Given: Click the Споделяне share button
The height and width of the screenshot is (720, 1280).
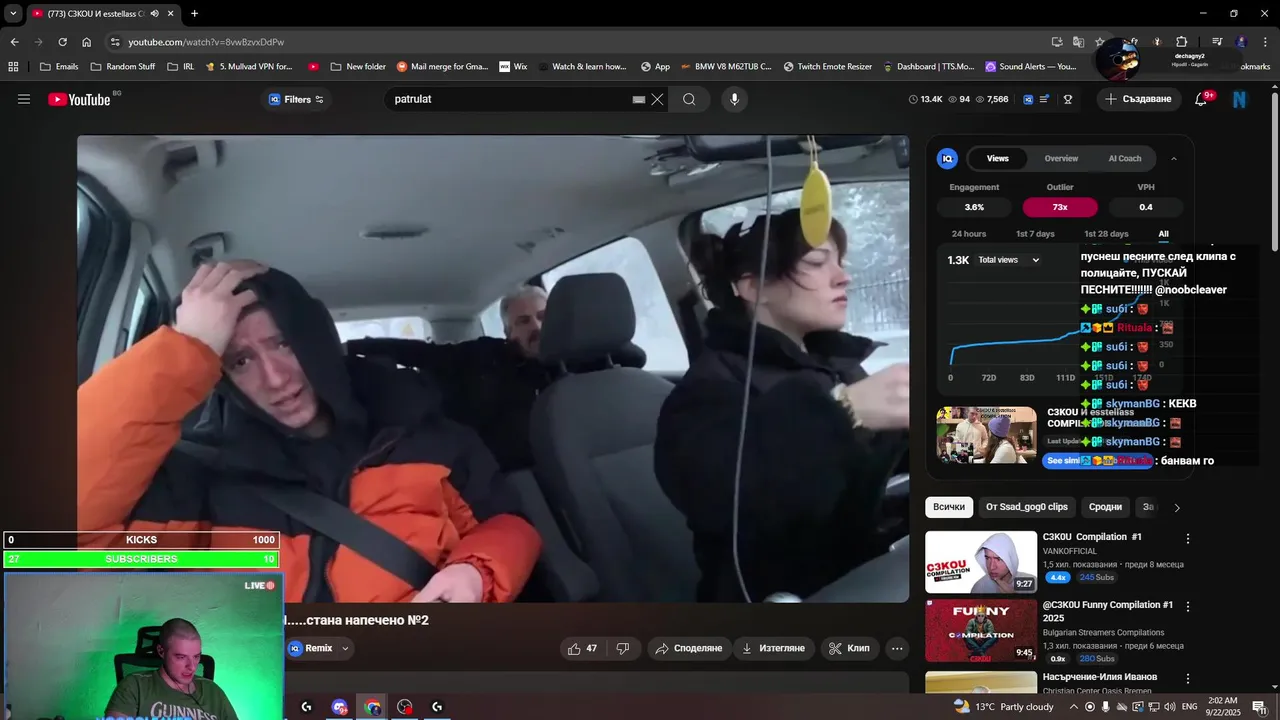Looking at the screenshot, I should pos(688,648).
